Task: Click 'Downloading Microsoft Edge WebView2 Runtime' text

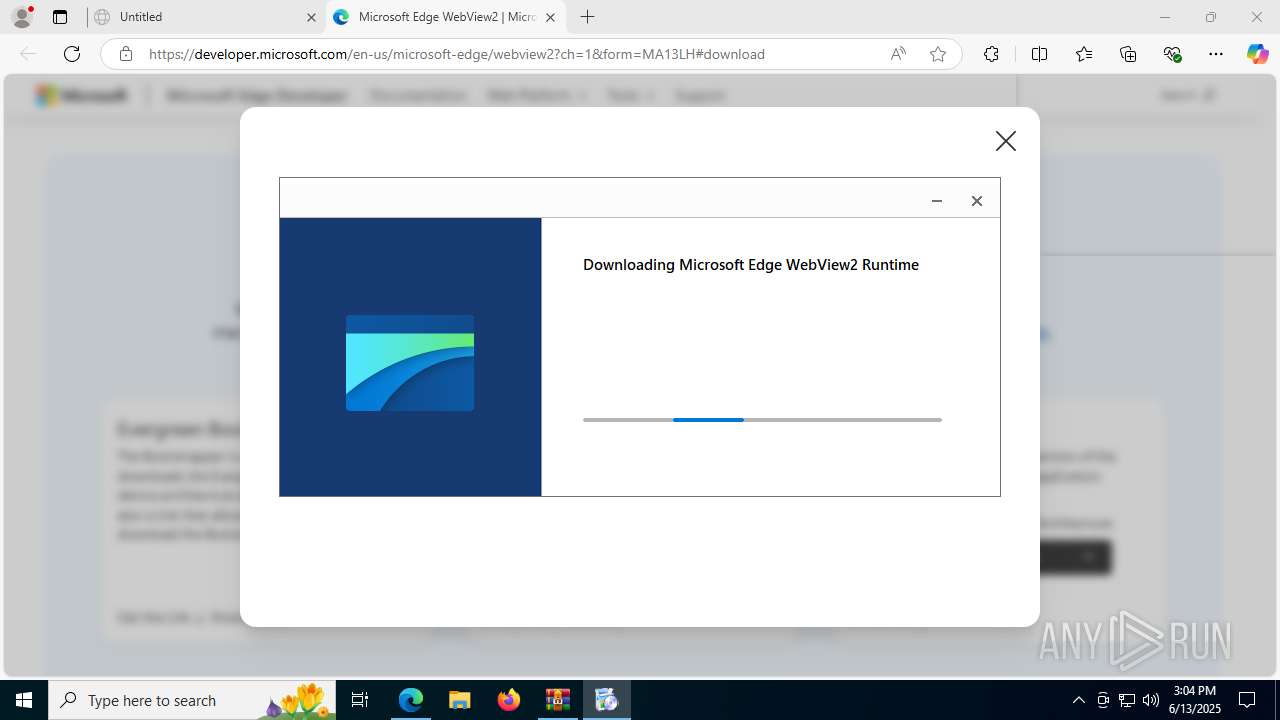Action: (x=751, y=265)
